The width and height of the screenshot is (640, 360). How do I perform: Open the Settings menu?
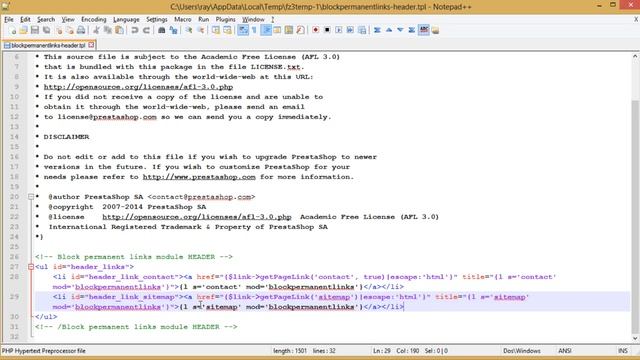(157, 19)
